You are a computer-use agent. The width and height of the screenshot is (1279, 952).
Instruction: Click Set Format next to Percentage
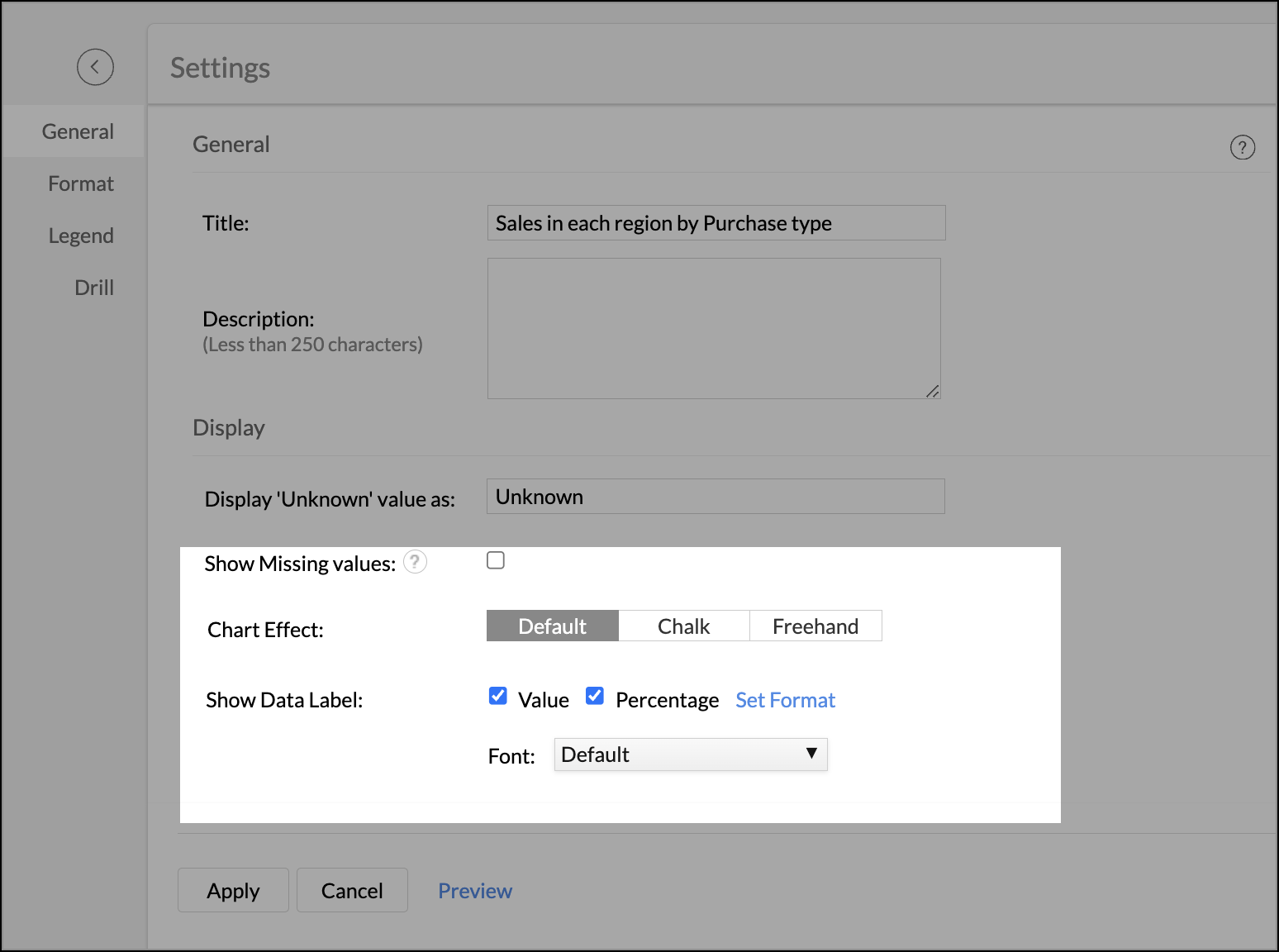pyautogui.click(x=785, y=700)
